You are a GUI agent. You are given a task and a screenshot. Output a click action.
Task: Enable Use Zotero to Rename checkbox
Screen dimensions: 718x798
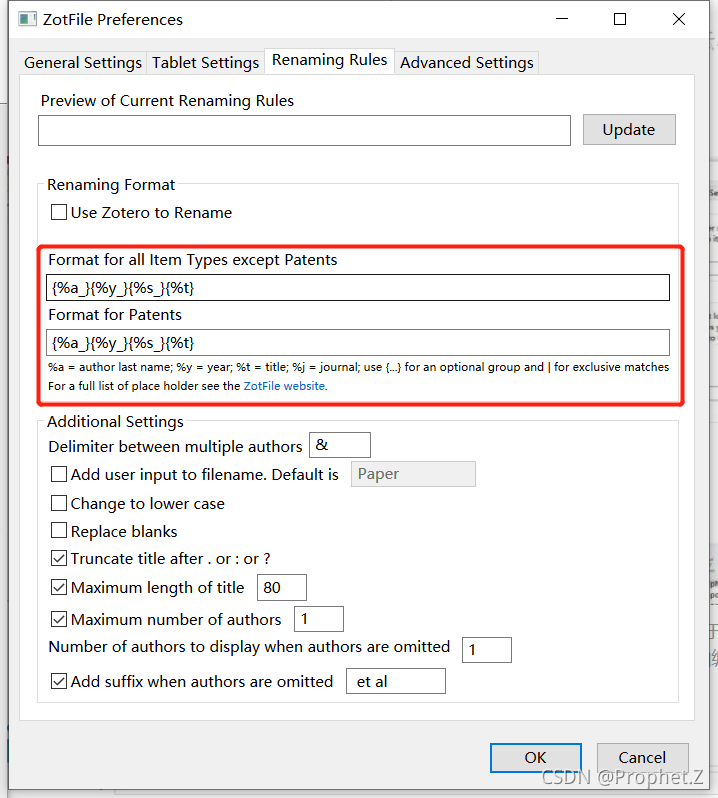coord(59,212)
